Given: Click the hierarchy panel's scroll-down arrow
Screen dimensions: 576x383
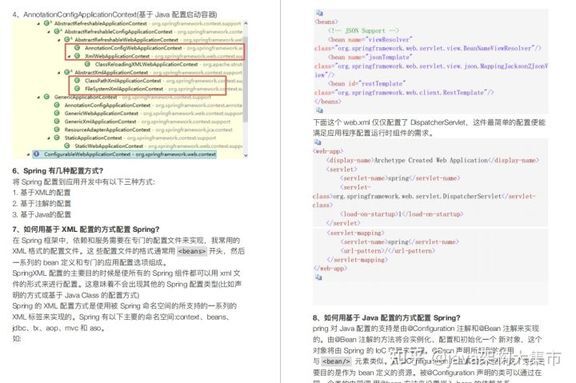Looking at the screenshot, I should 245,155.
